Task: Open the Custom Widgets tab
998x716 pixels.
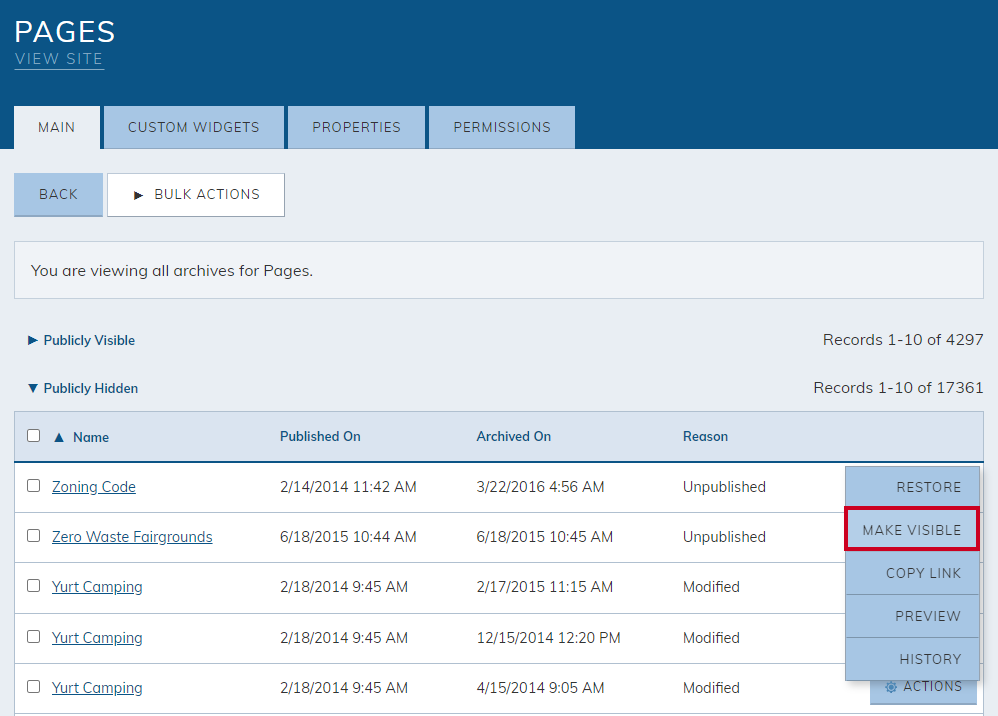Action: tap(193, 127)
